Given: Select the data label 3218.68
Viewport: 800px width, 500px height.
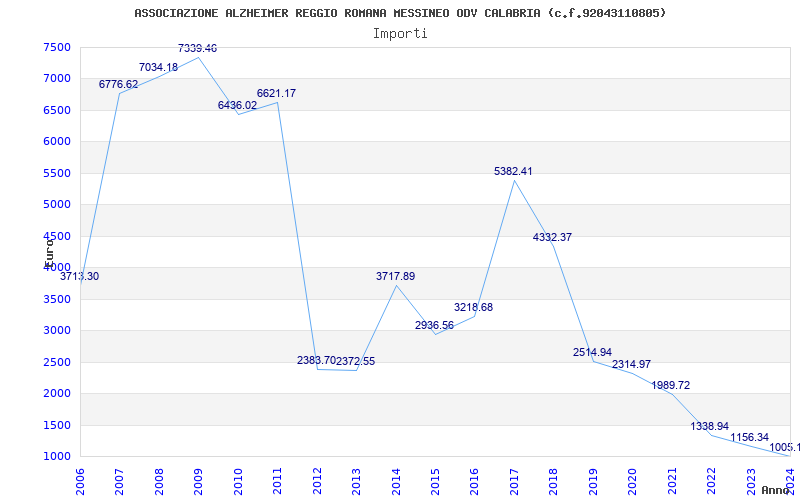Looking at the screenshot, I should [x=473, y=308].
